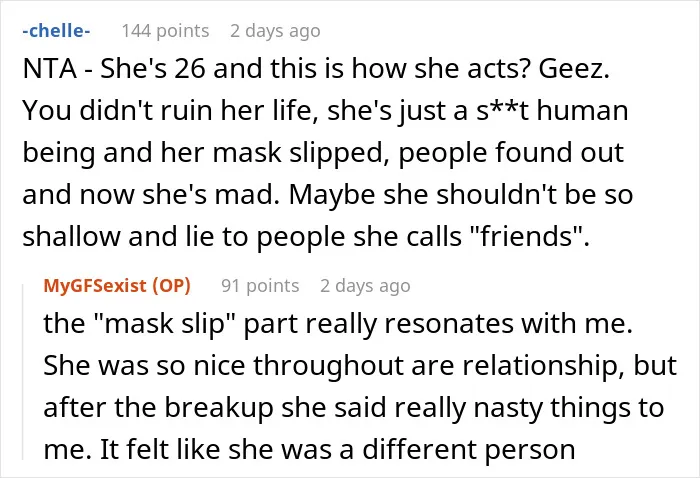The height and width of the screenshot is (478, 700).
Task: Click the NTA verdict at comment start
Action: click(50, 69)
